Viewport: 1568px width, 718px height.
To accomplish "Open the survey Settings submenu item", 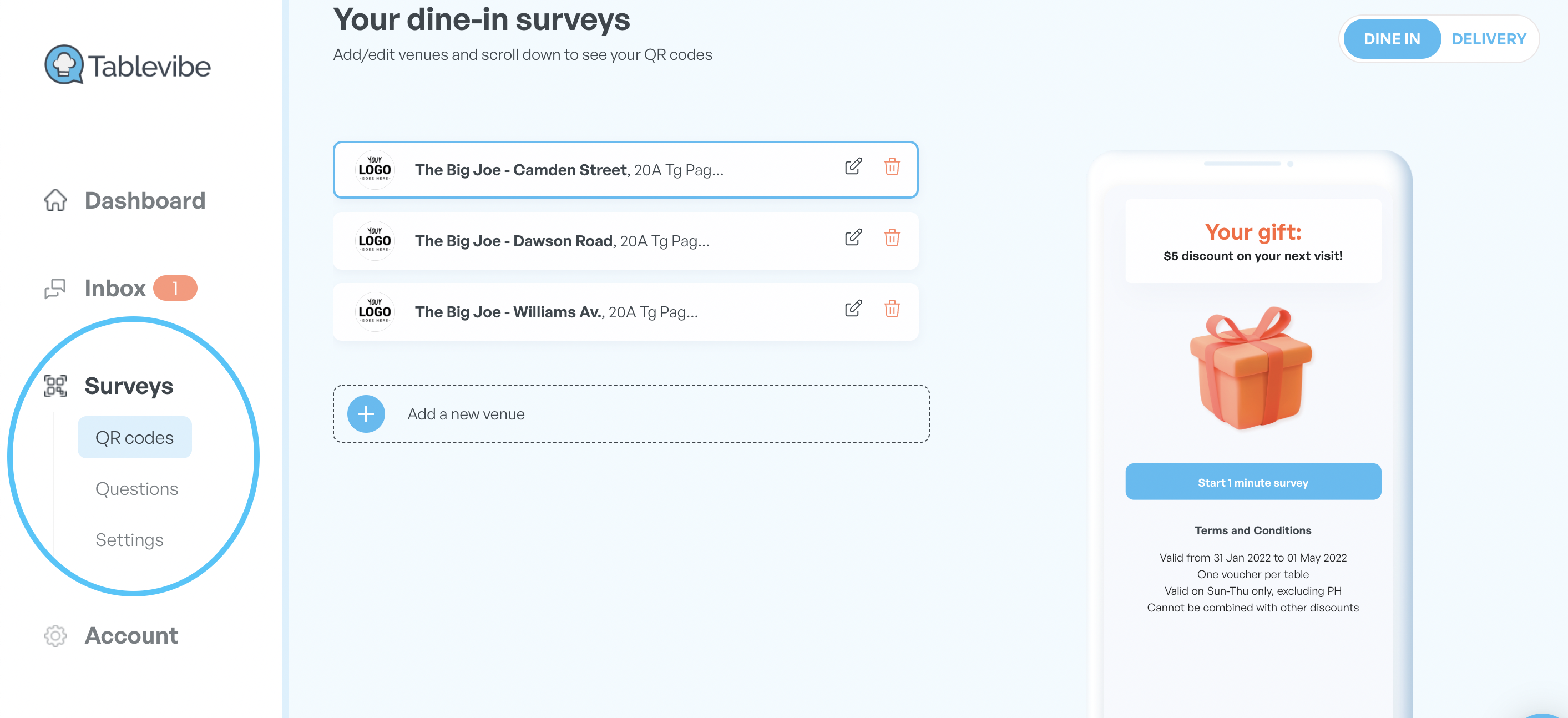I will [130, 540].
